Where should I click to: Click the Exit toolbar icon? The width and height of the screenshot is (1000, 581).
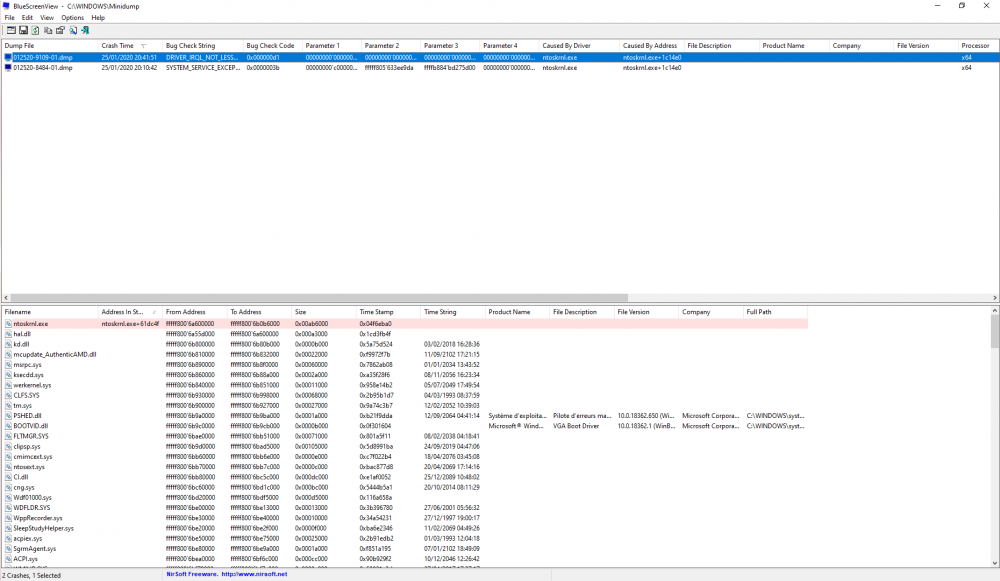pyautogui.click(x=85, y=30)
